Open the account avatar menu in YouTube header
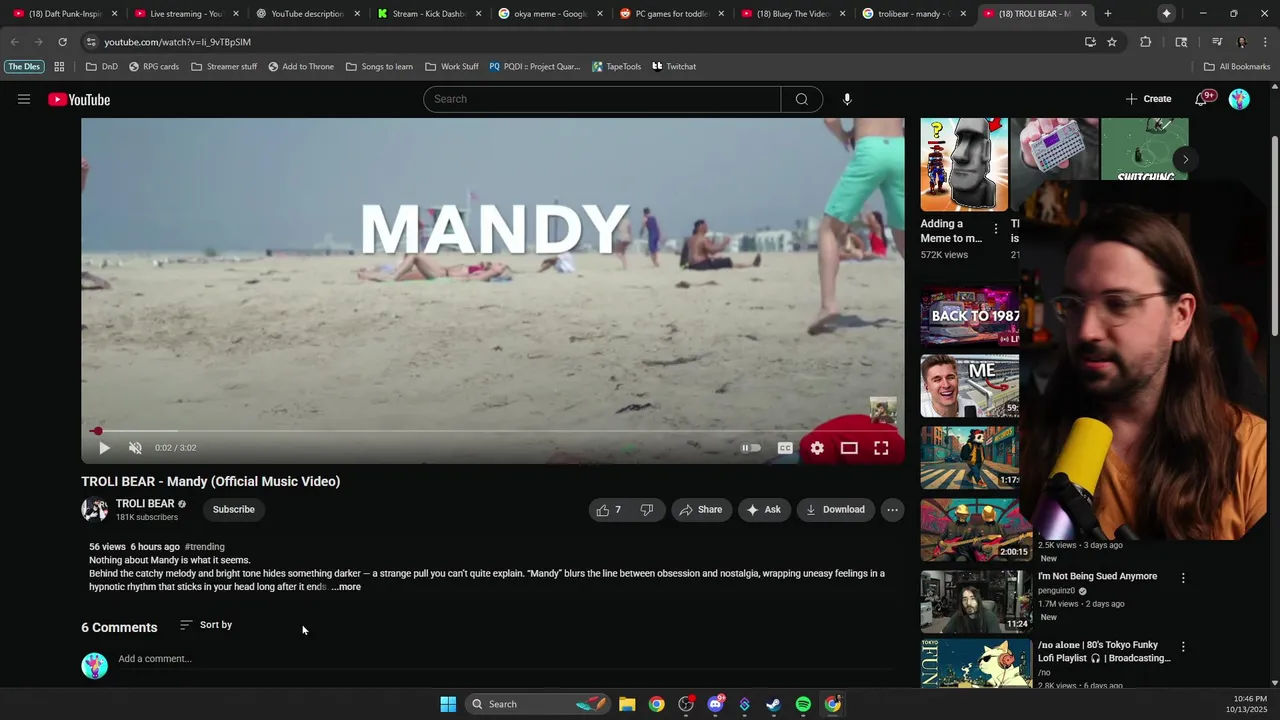 click(1239, 99)
